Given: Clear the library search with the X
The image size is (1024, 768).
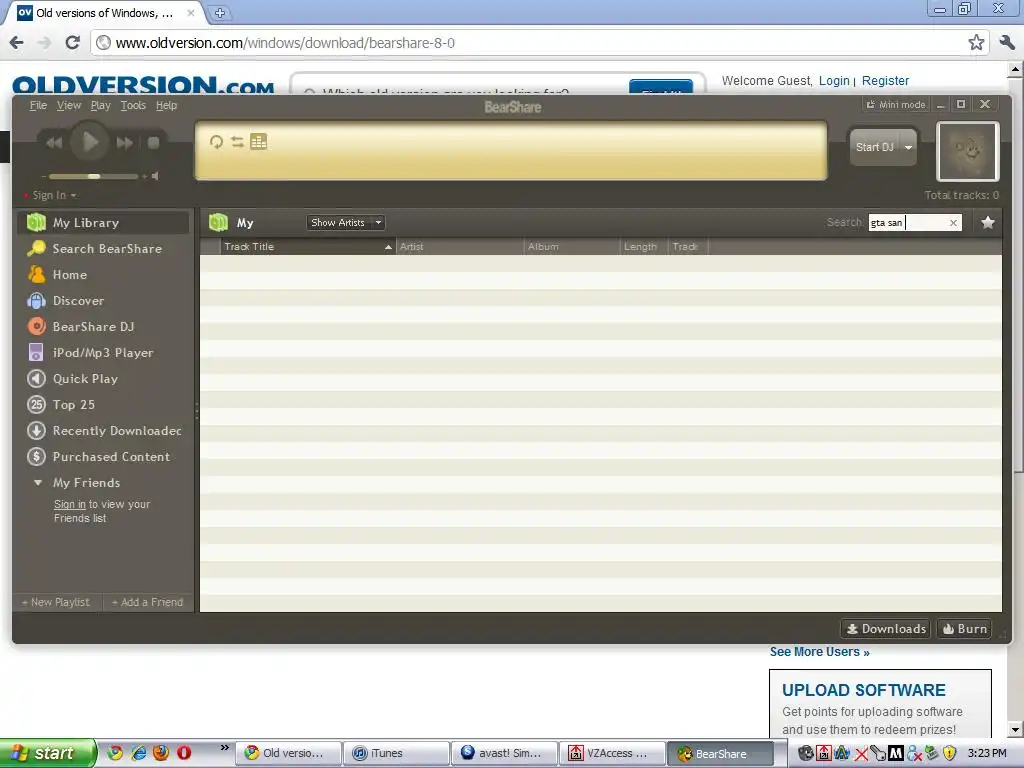Looking at the screenshot, I should (953, 223).
